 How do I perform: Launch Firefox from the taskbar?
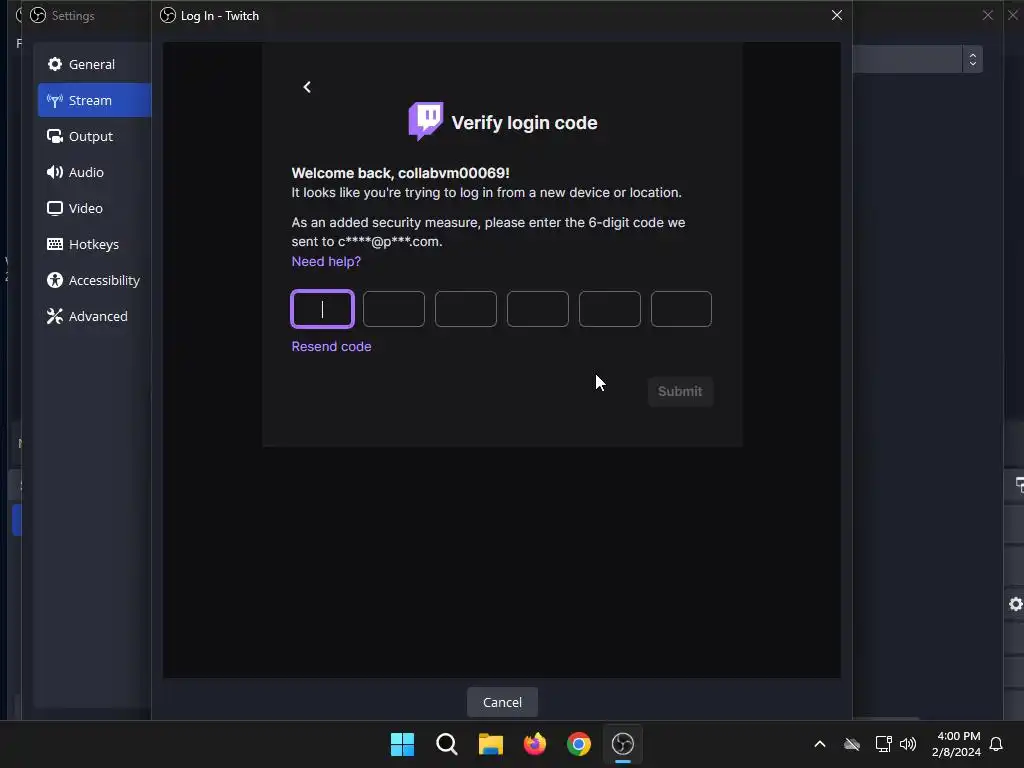535,744
